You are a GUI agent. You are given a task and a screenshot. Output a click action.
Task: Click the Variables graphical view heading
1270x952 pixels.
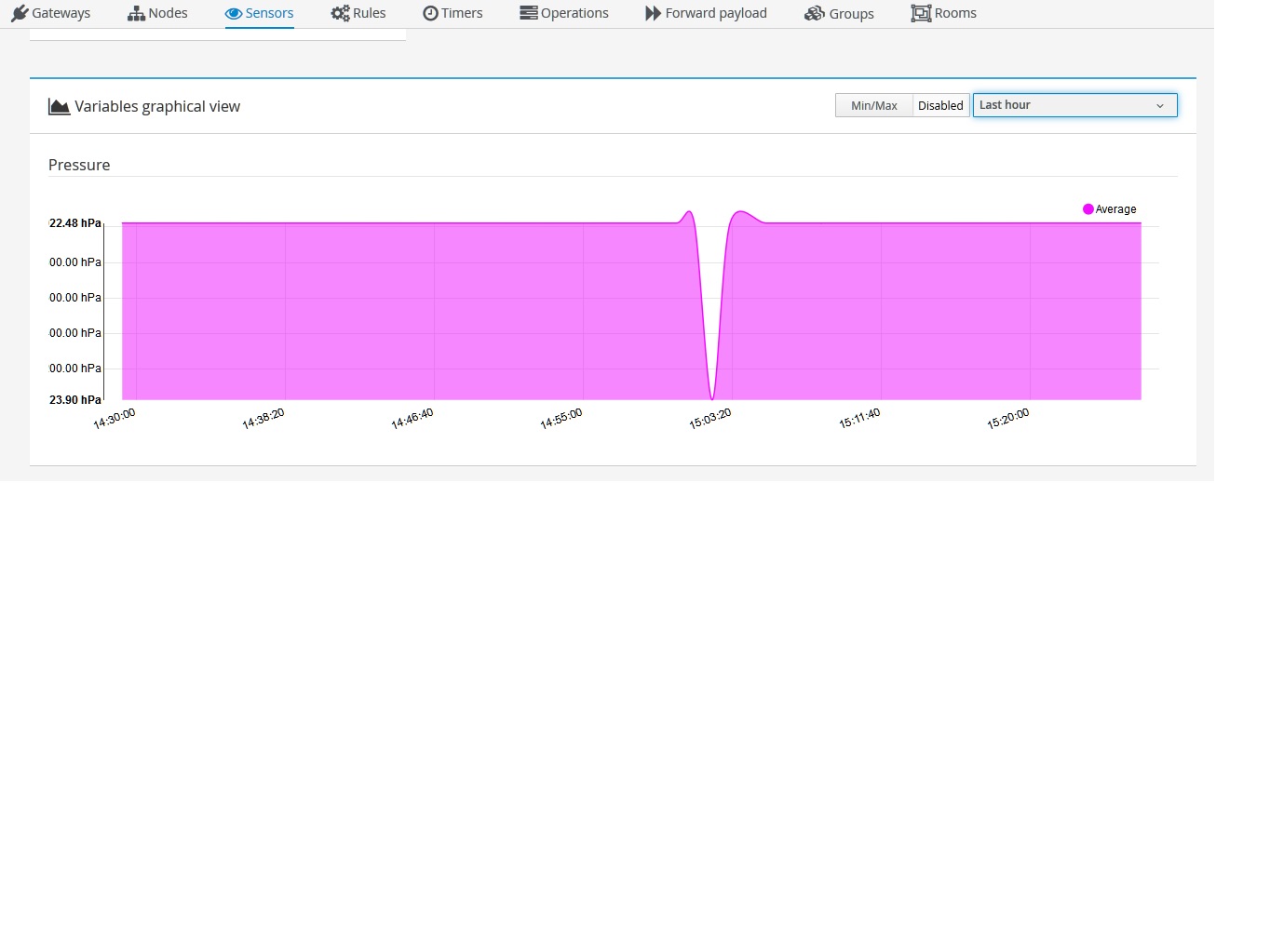(x=157, y=106)
